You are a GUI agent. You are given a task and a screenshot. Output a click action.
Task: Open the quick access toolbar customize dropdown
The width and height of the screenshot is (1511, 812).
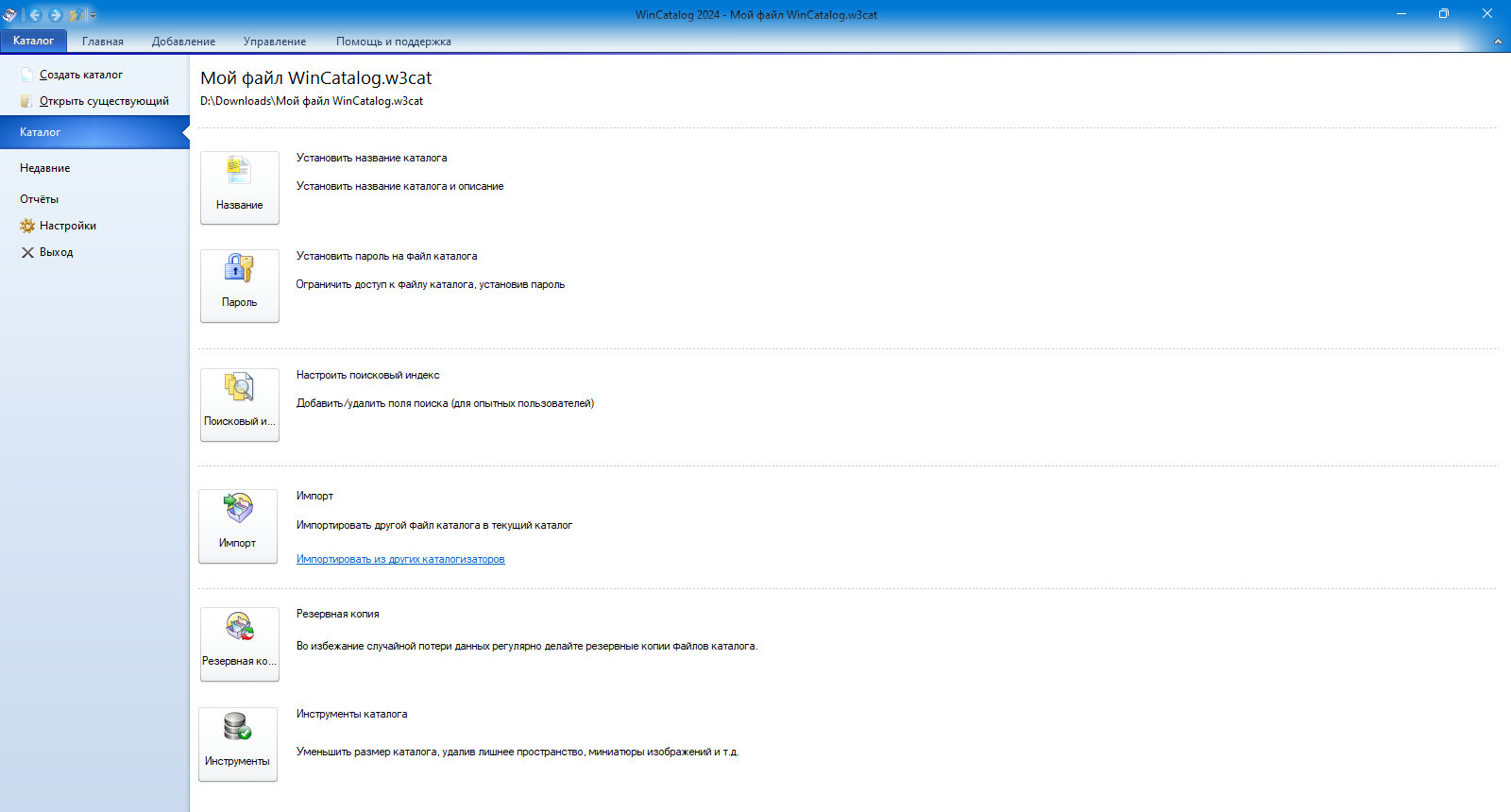coord(92,15)
